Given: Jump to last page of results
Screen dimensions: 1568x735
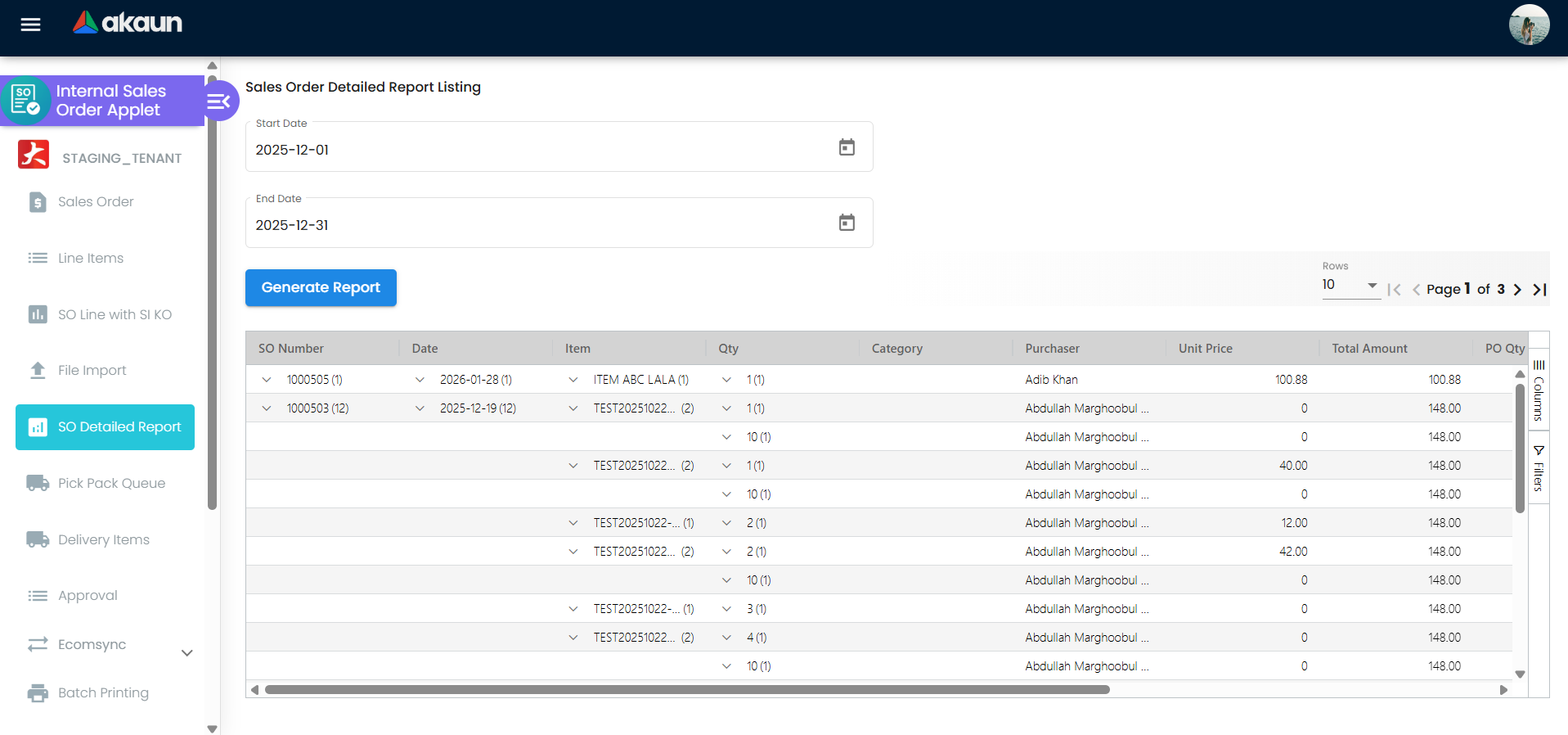Looking at the screenshot, I should click(1539, 290).
